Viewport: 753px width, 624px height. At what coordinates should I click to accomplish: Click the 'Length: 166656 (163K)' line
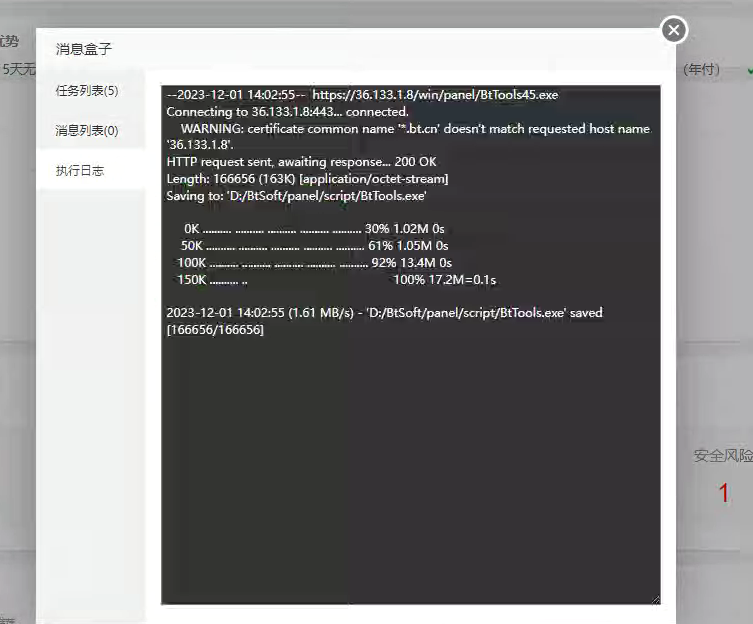307,179
